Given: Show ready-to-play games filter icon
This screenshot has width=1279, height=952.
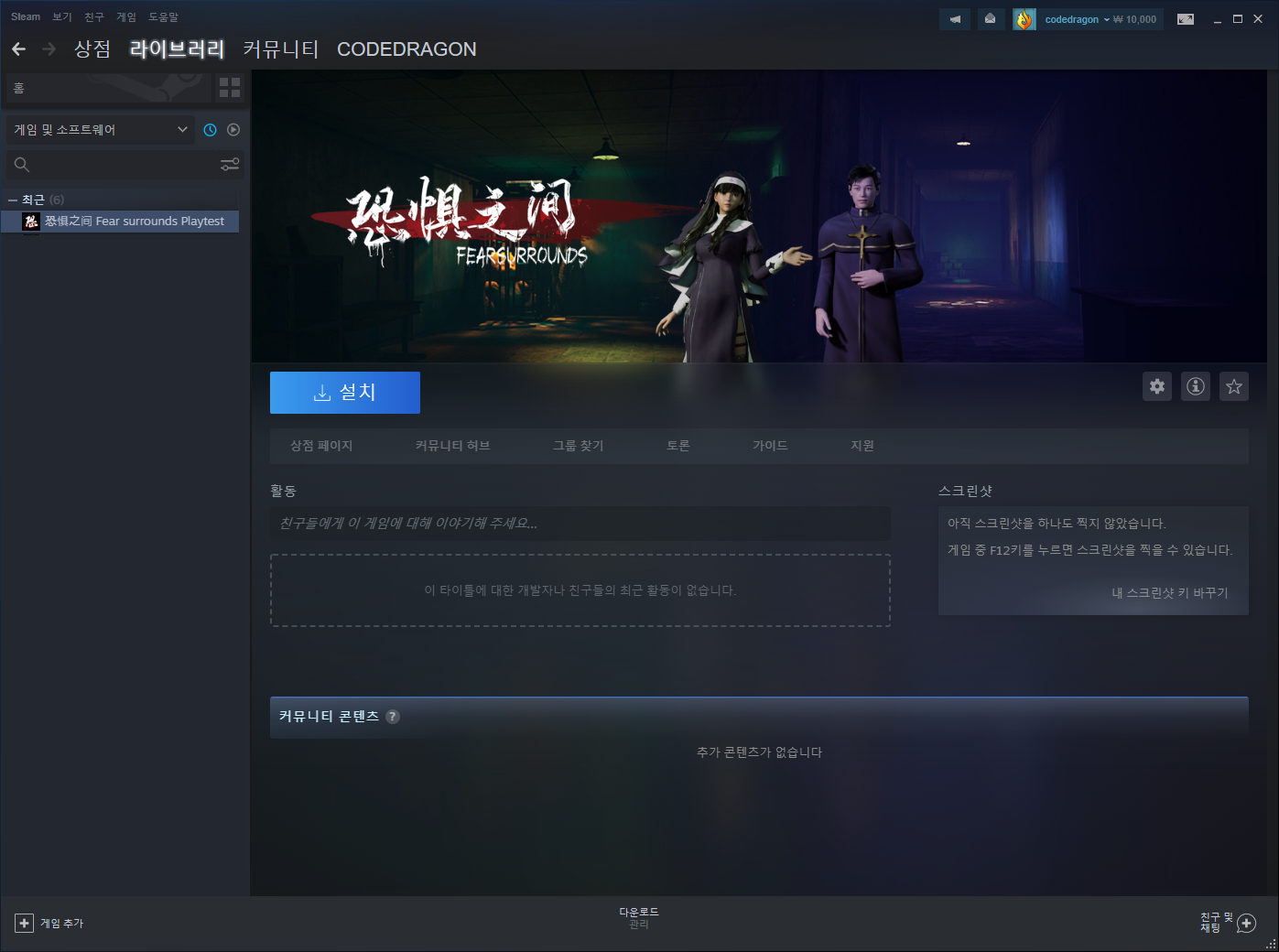Looking at the screenshot, I should [x=233, y=130].
